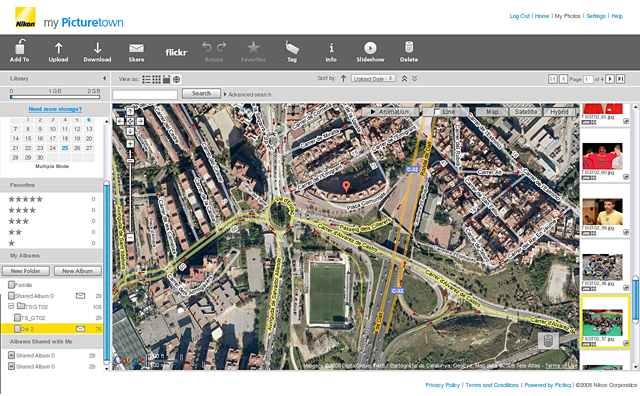Screen dimensions: 640x396
Task: Start the Slideshow
Action: pos(370,51)
